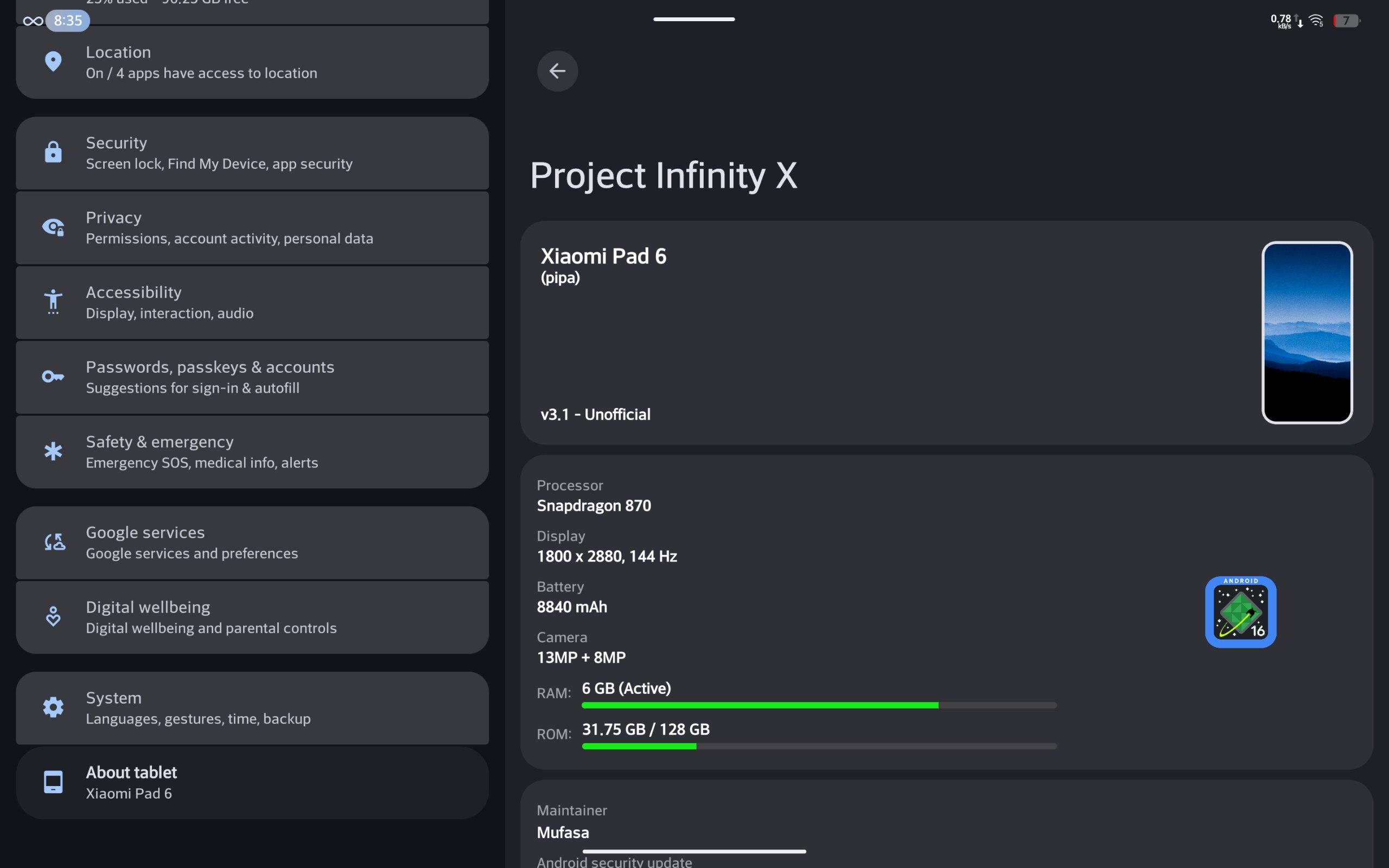Select the About tablet entry

pos(252,782)
